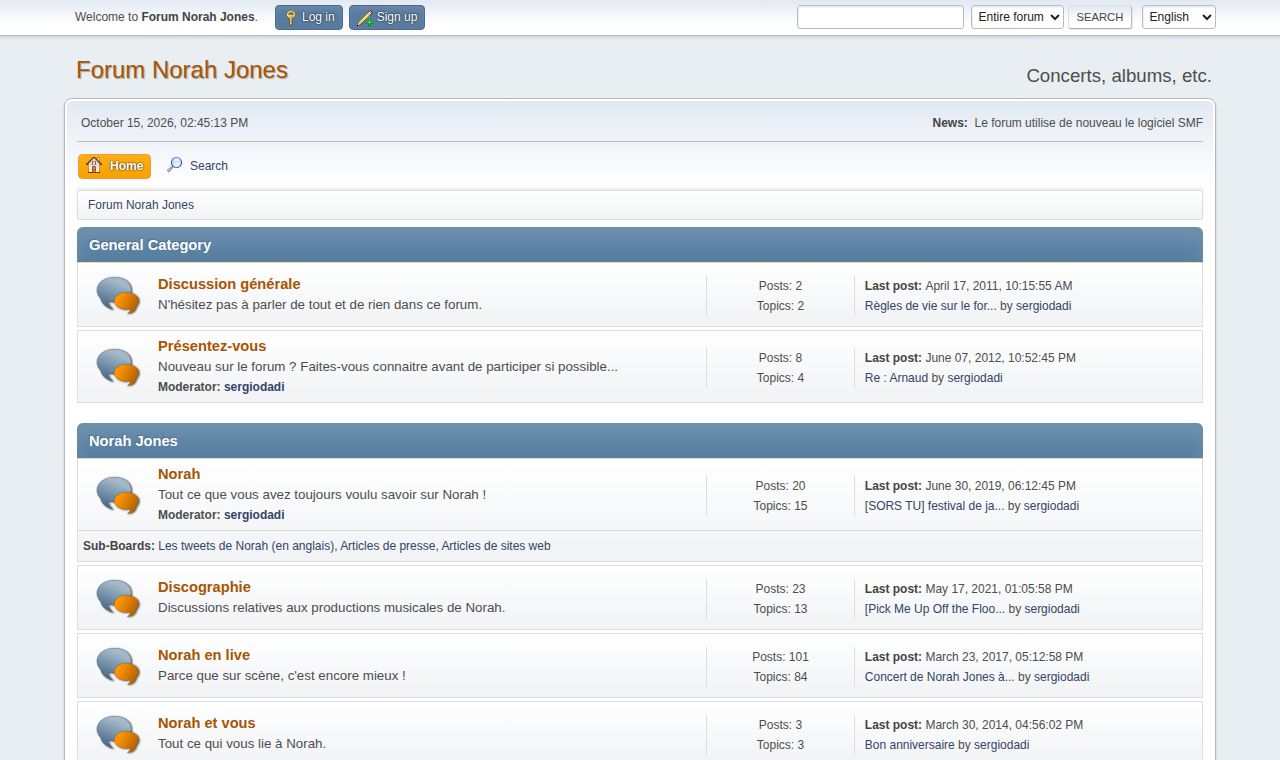Click the Norah et vous board icon
The height and width of the screenshot is (760, 1280).
pos(118,734)
